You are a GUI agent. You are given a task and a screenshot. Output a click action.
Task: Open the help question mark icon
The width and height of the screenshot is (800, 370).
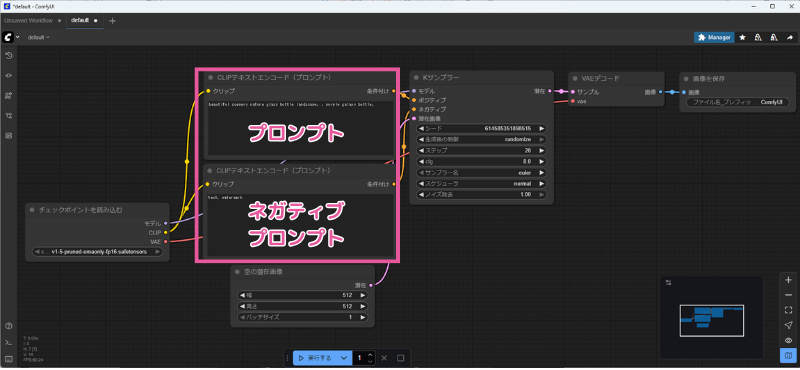pyautogui.click(x=9, y=326)
